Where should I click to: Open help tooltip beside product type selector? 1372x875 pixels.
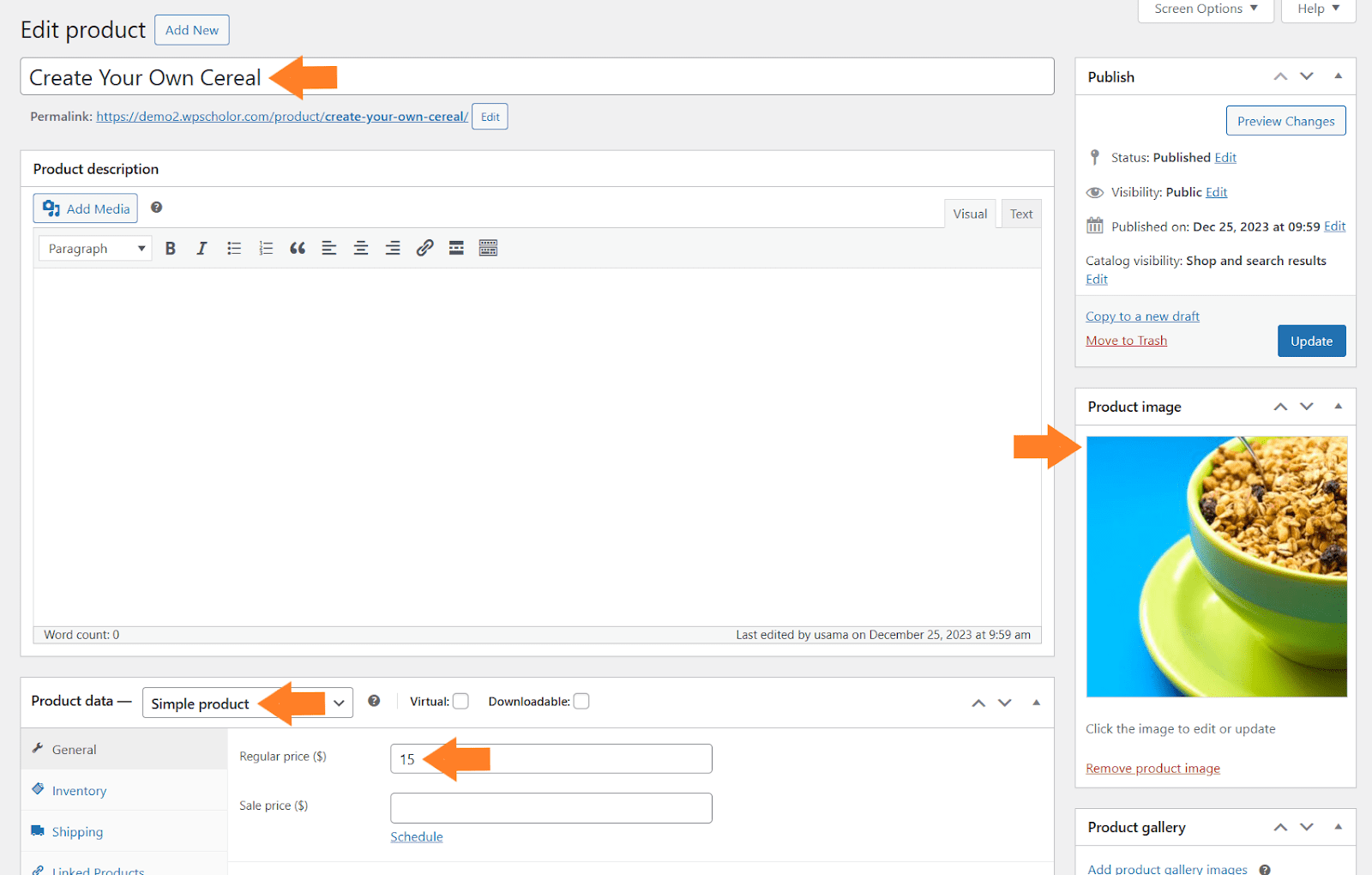[374, 701]
